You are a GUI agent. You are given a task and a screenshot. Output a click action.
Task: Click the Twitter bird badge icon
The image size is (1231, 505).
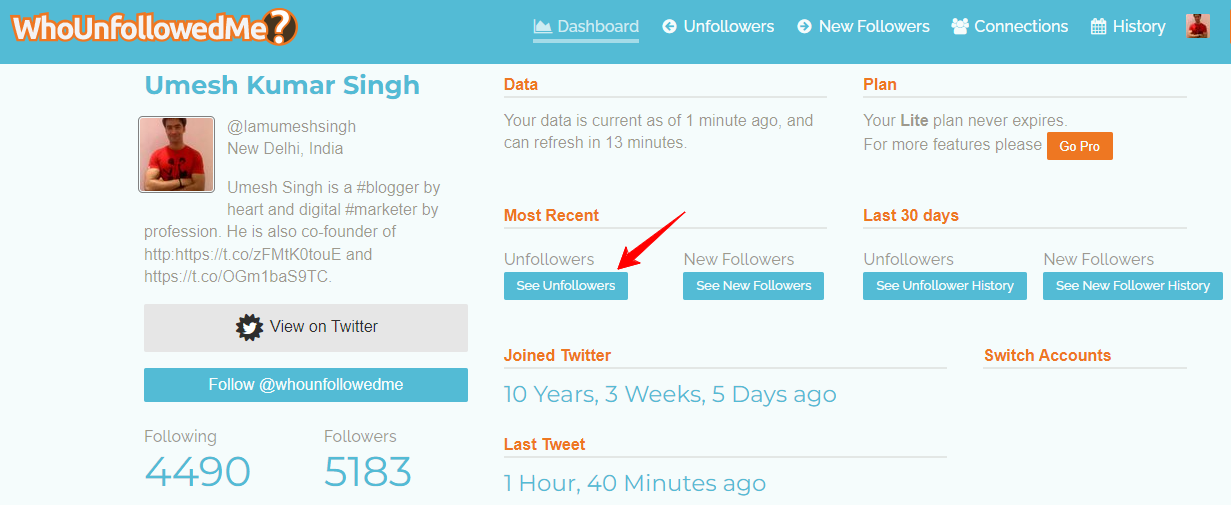249,327
